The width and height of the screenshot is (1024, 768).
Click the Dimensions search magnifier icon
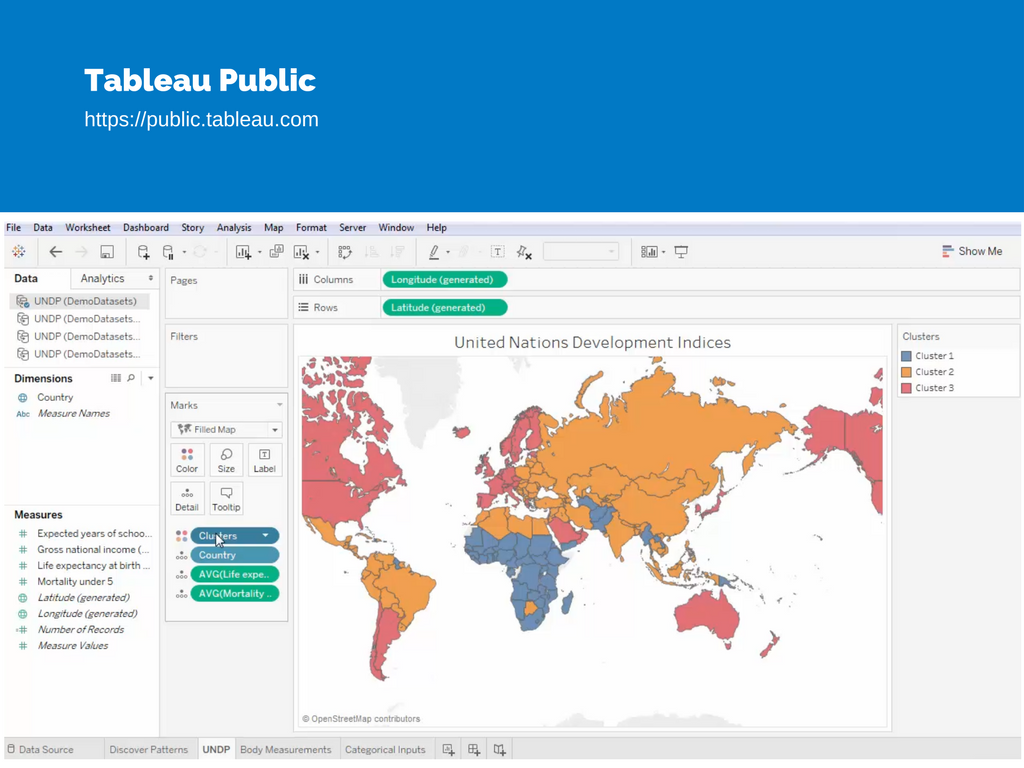[131, 378]
